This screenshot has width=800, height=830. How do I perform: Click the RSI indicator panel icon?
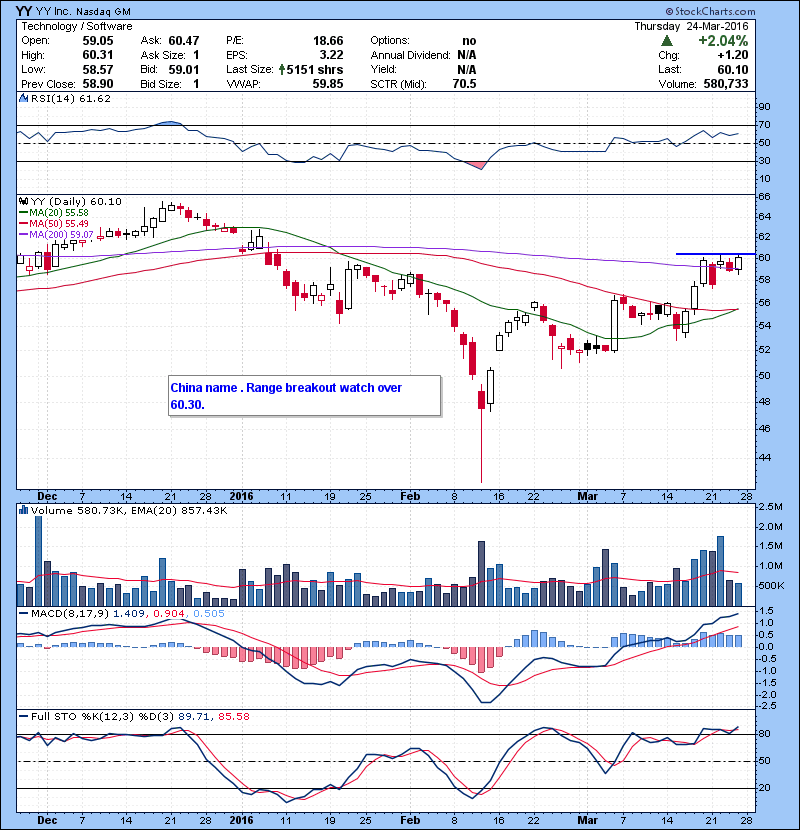click(23, 98)
